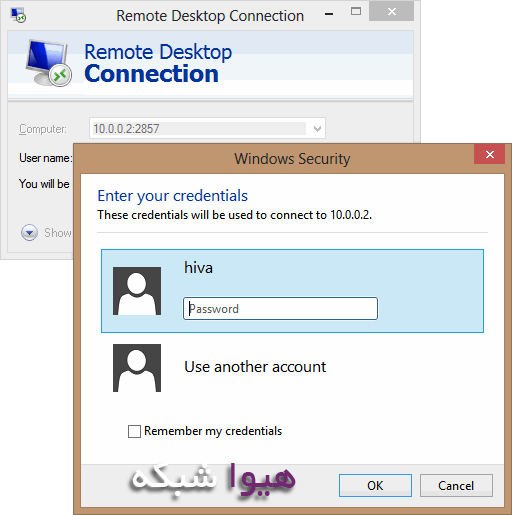Click the Windows Security title text
This screenshot has height=515, width=512.
pyautogui.click(x=292, y=159)
